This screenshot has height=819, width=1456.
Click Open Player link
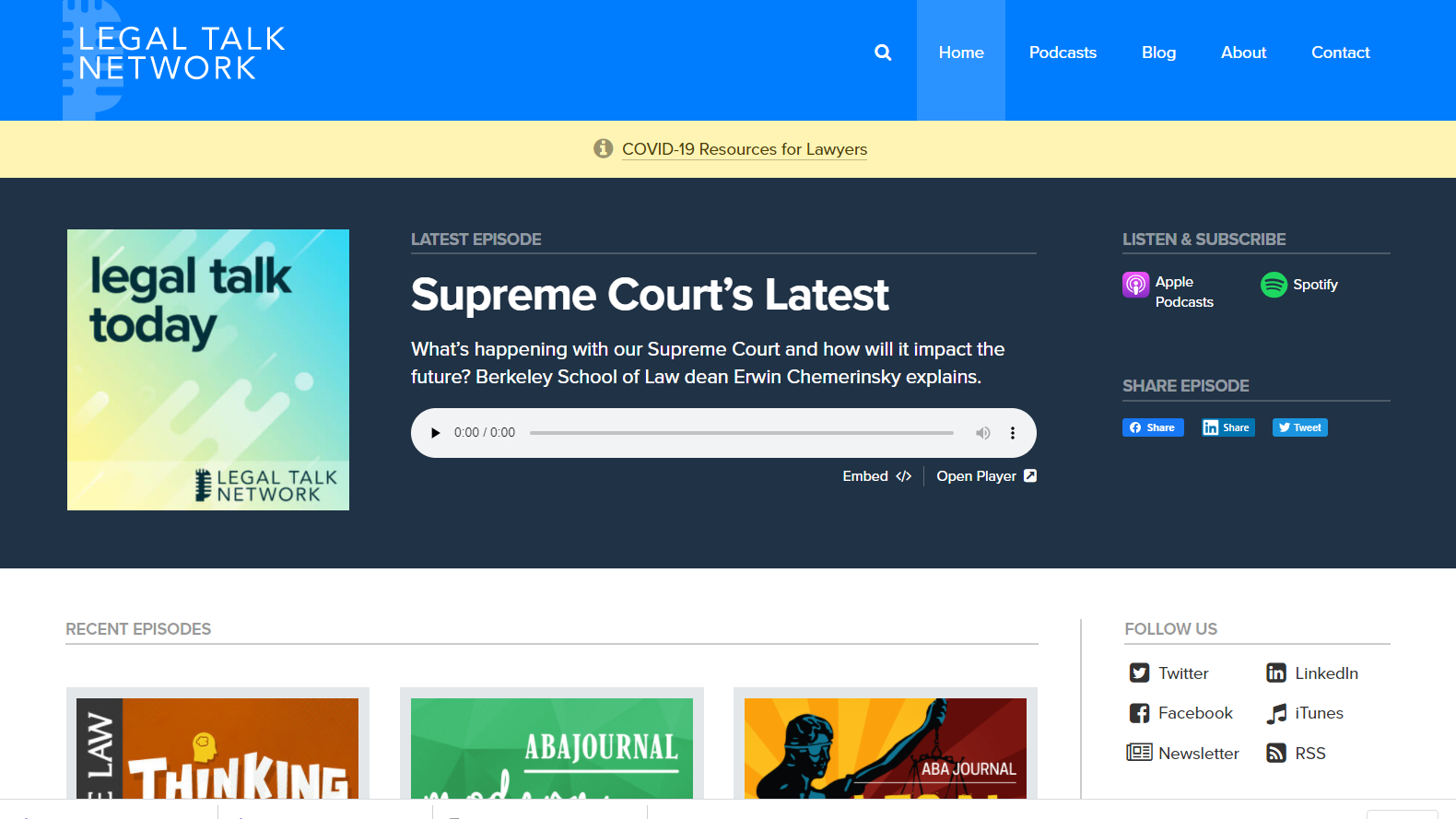coord(987,476)
